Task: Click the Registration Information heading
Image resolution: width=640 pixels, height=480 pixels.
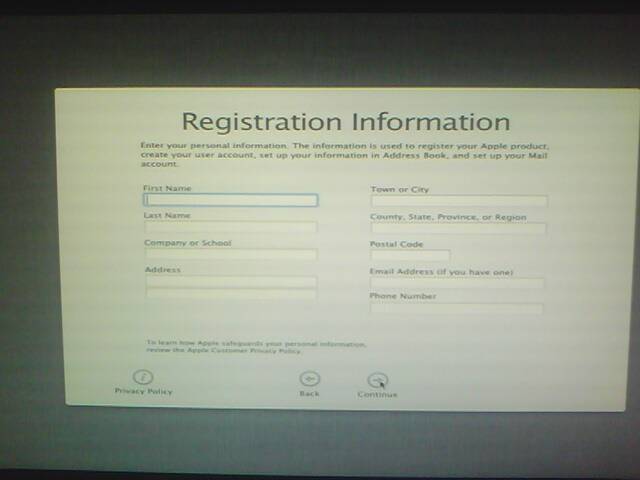Action: click(x=346, y=122)
